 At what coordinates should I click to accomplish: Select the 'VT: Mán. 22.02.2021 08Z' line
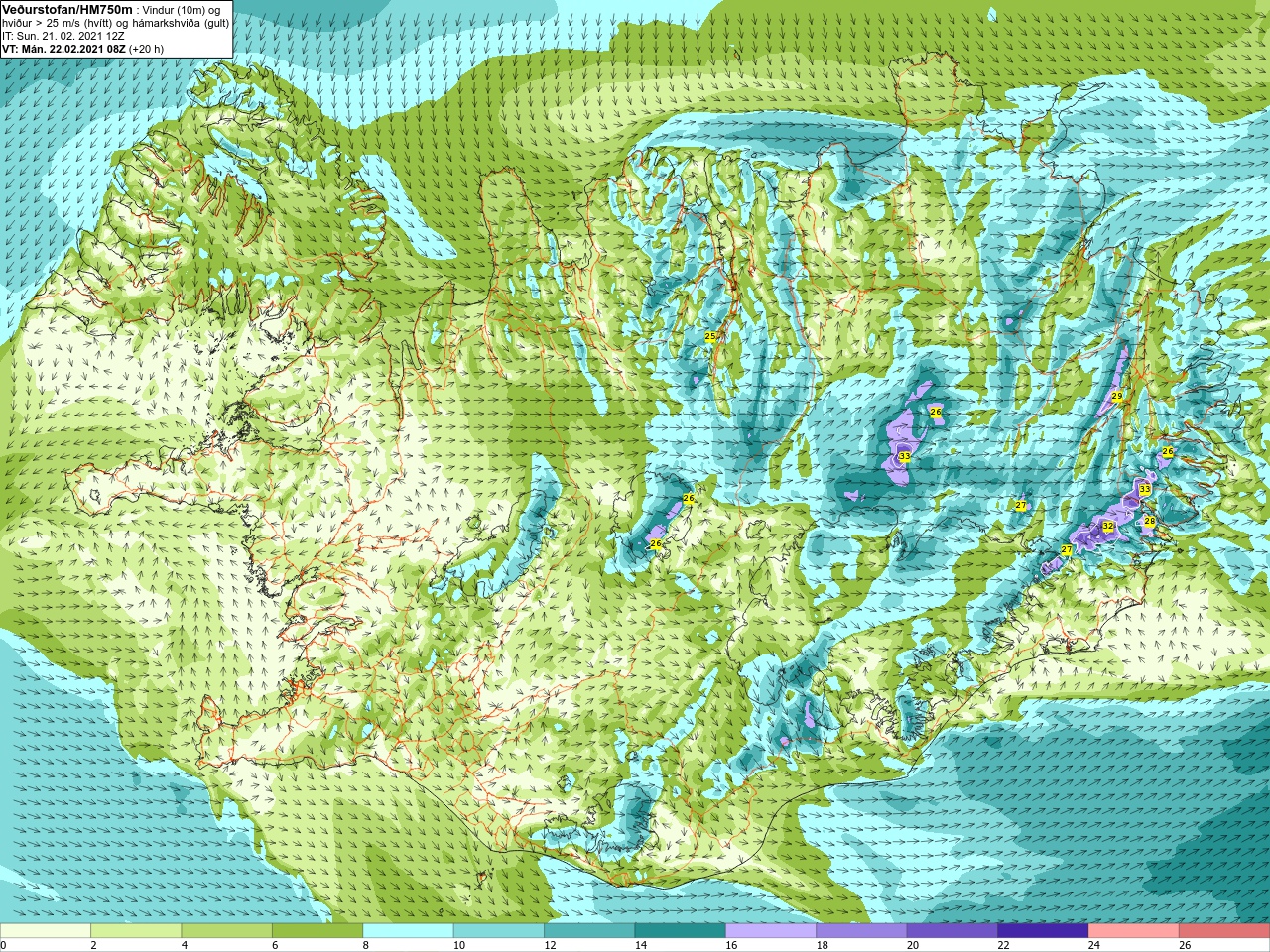(63, 49)
